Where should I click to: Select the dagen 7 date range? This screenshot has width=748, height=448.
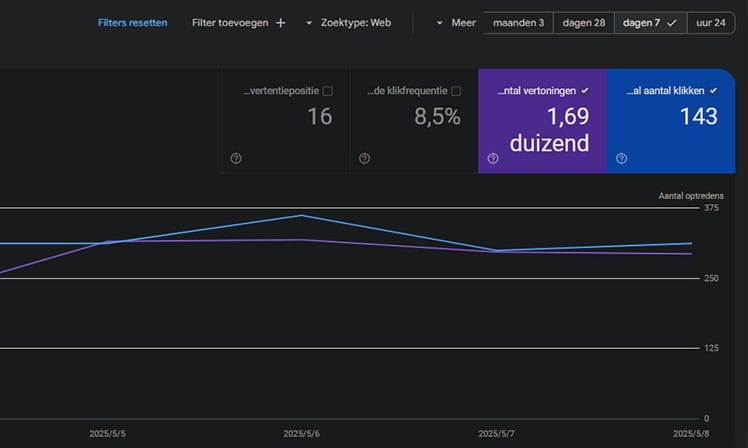click(650, 23)
